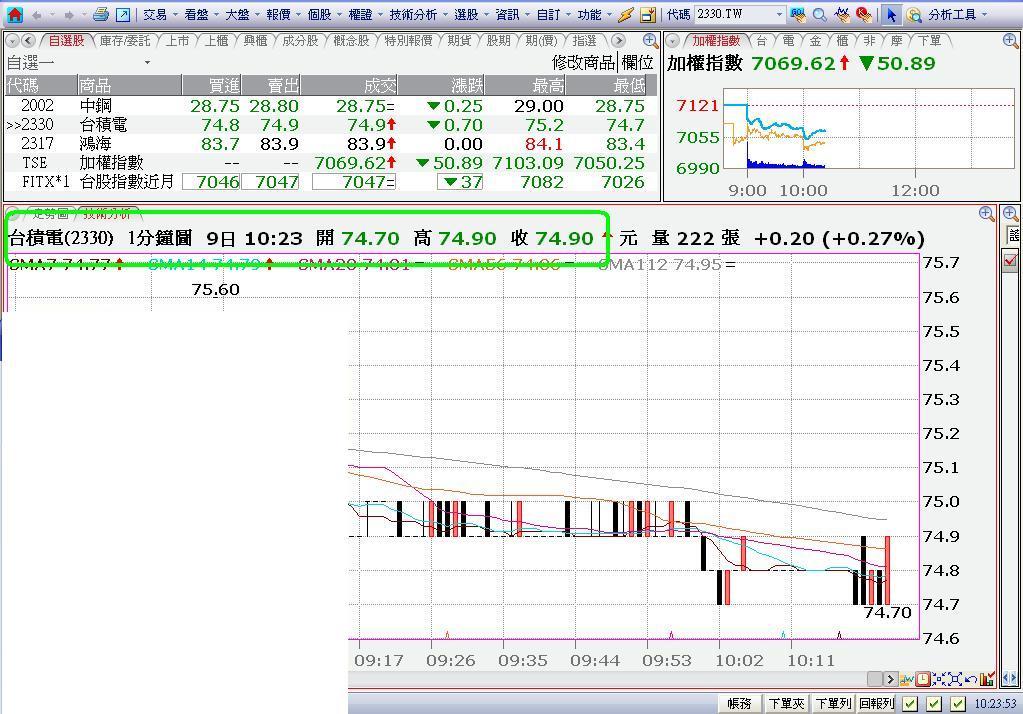This screenshot has height=714, width=1023.
Task: Open the 看盤 dropdown menu
Action: (201, 14)
